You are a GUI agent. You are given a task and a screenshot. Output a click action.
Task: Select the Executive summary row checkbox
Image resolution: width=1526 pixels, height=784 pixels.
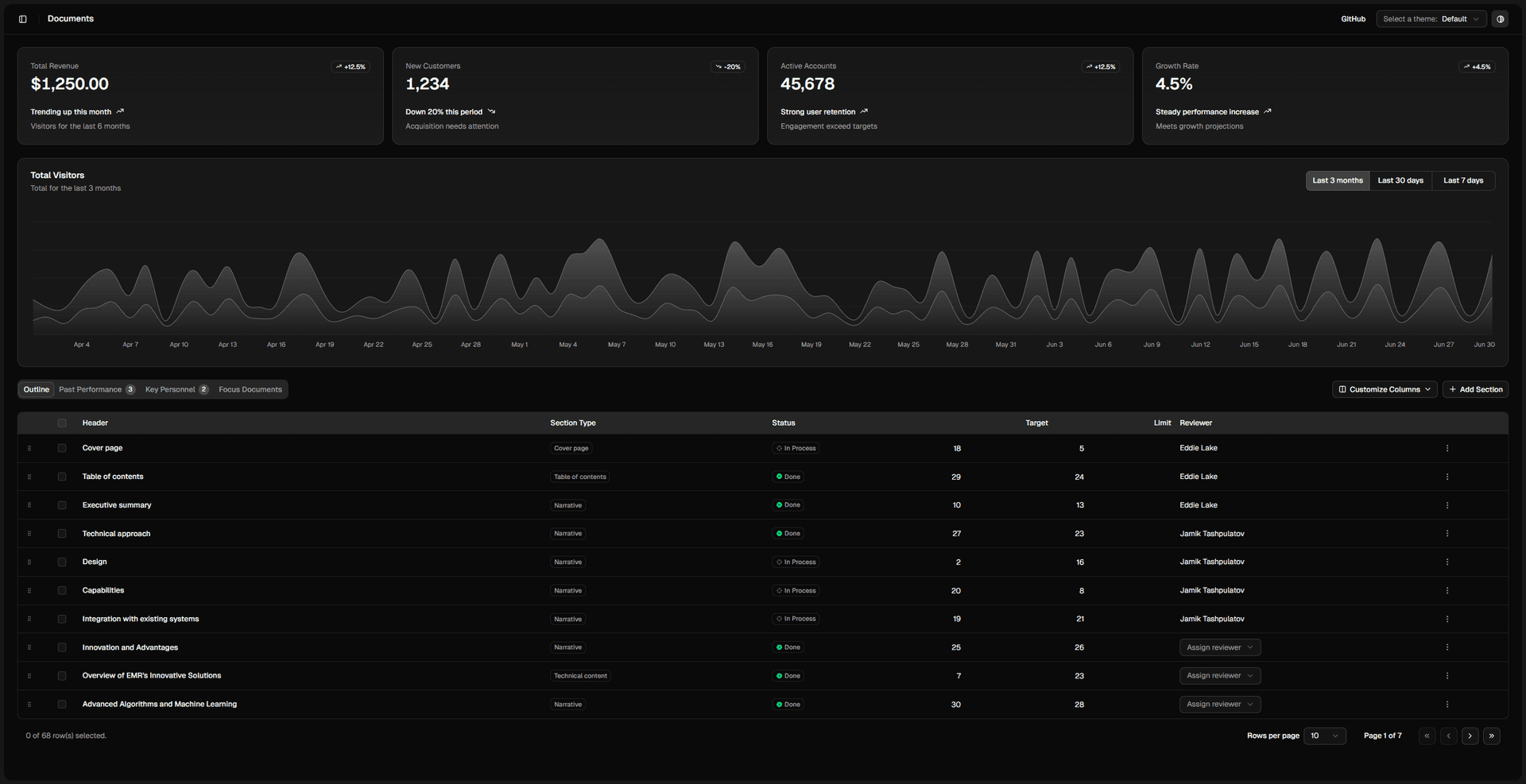click(x=62, y=505)
